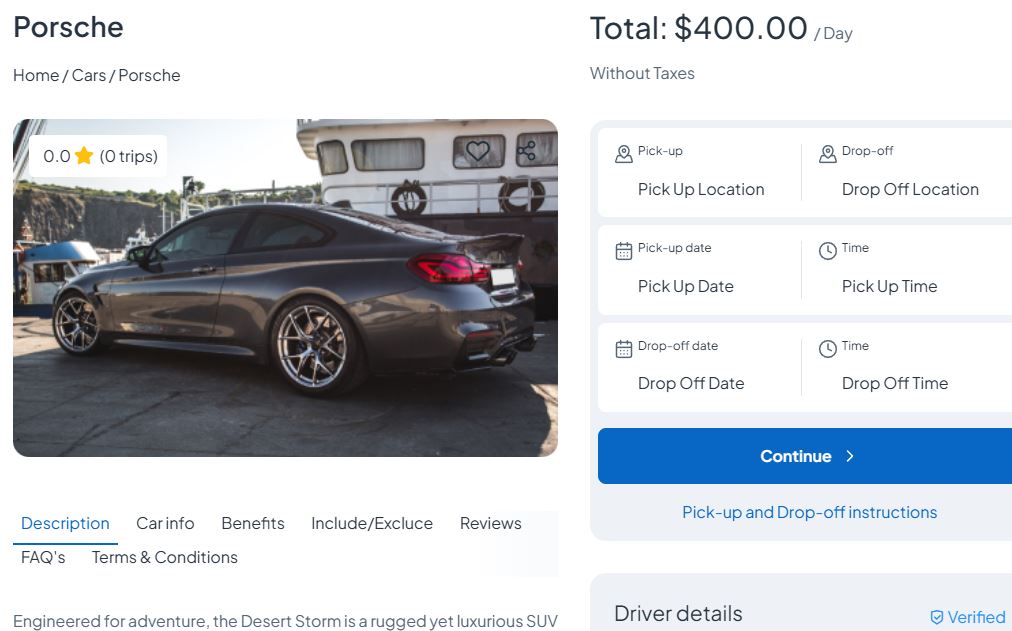Click the drop-off Time clock icon
1012x631 pixels.
pos(827,348)
